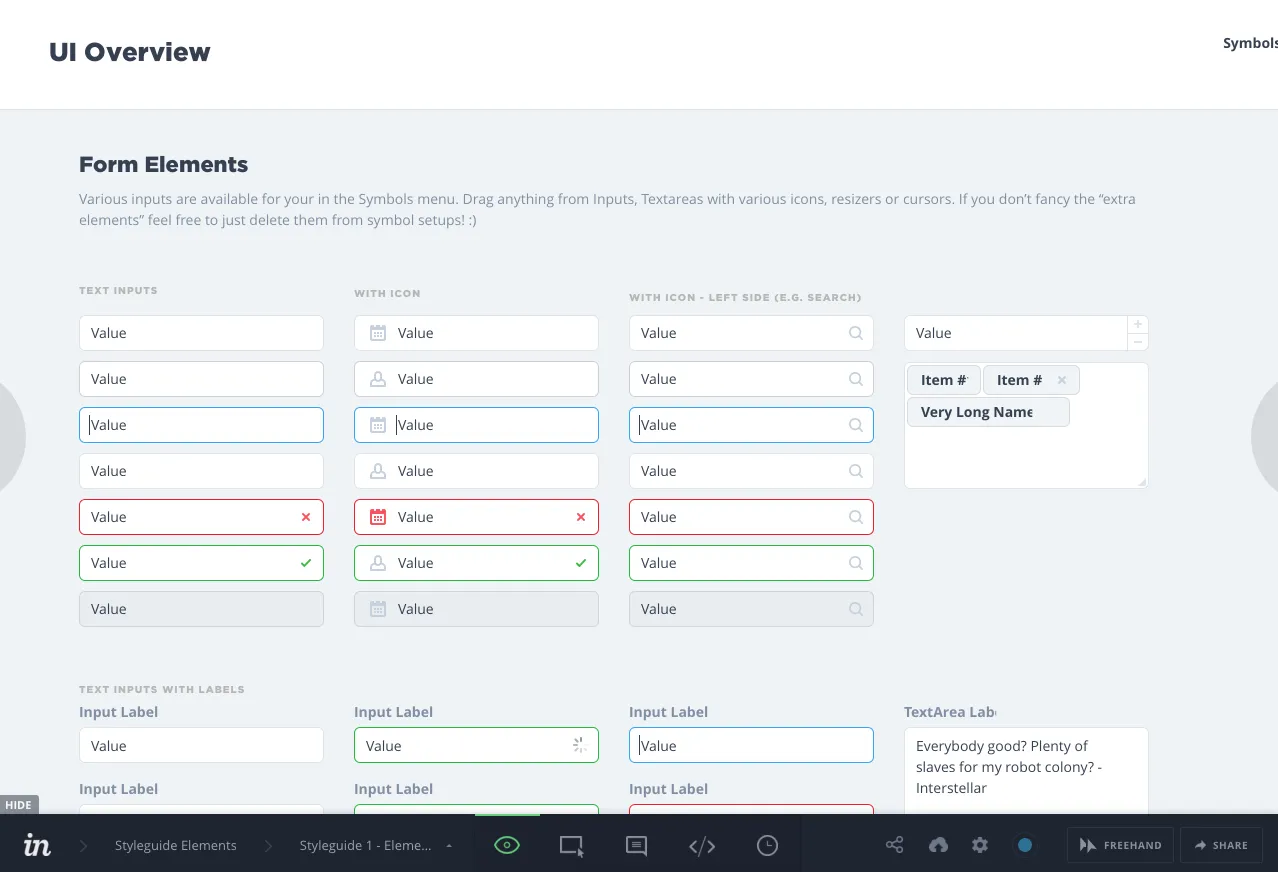This screenshot has height=872, width=1278.
Task: Expand the Styleguide 1 screen selector chevron
Action: [449, 845]
